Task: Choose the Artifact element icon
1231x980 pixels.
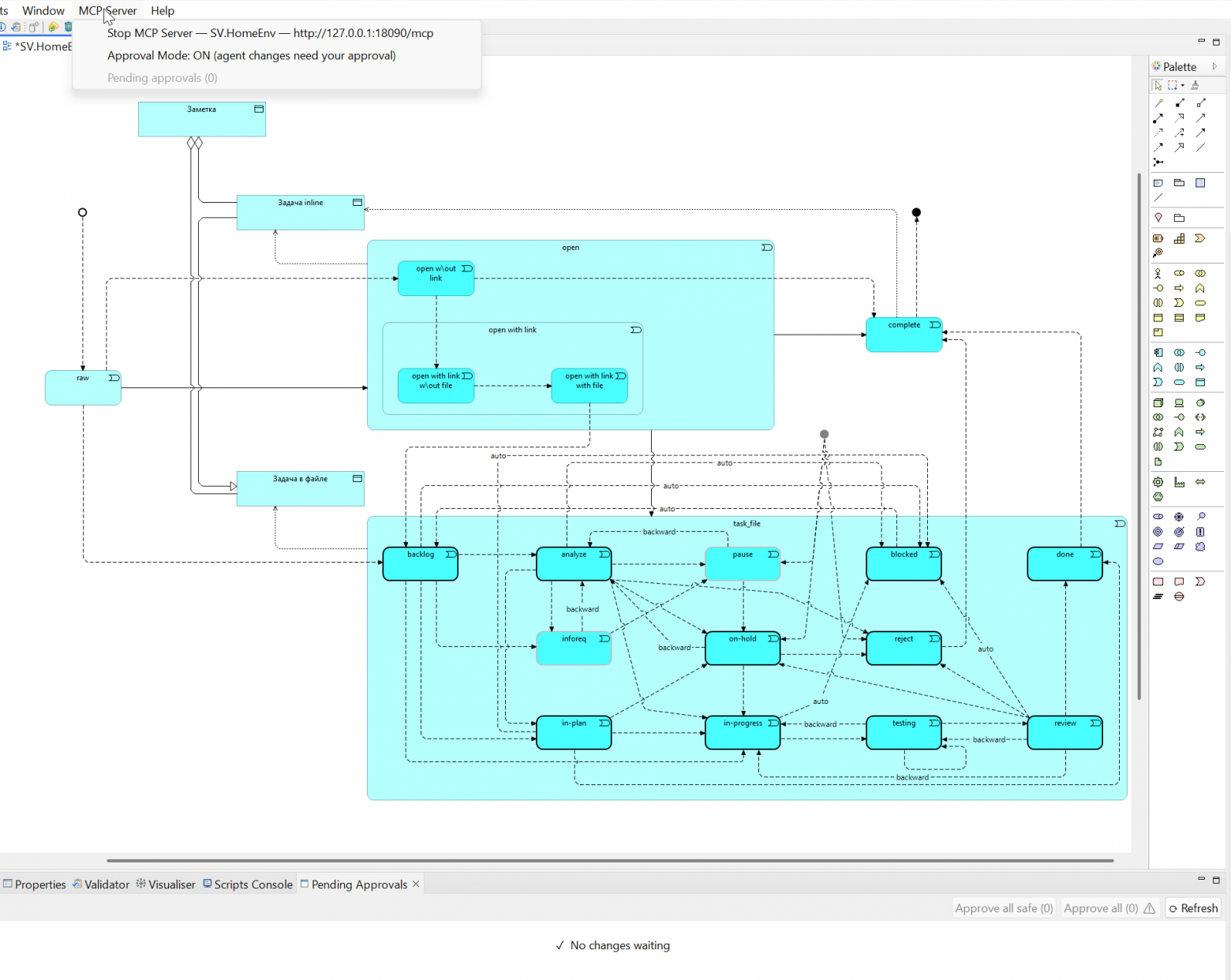Action: click(x=1158, y=462)
